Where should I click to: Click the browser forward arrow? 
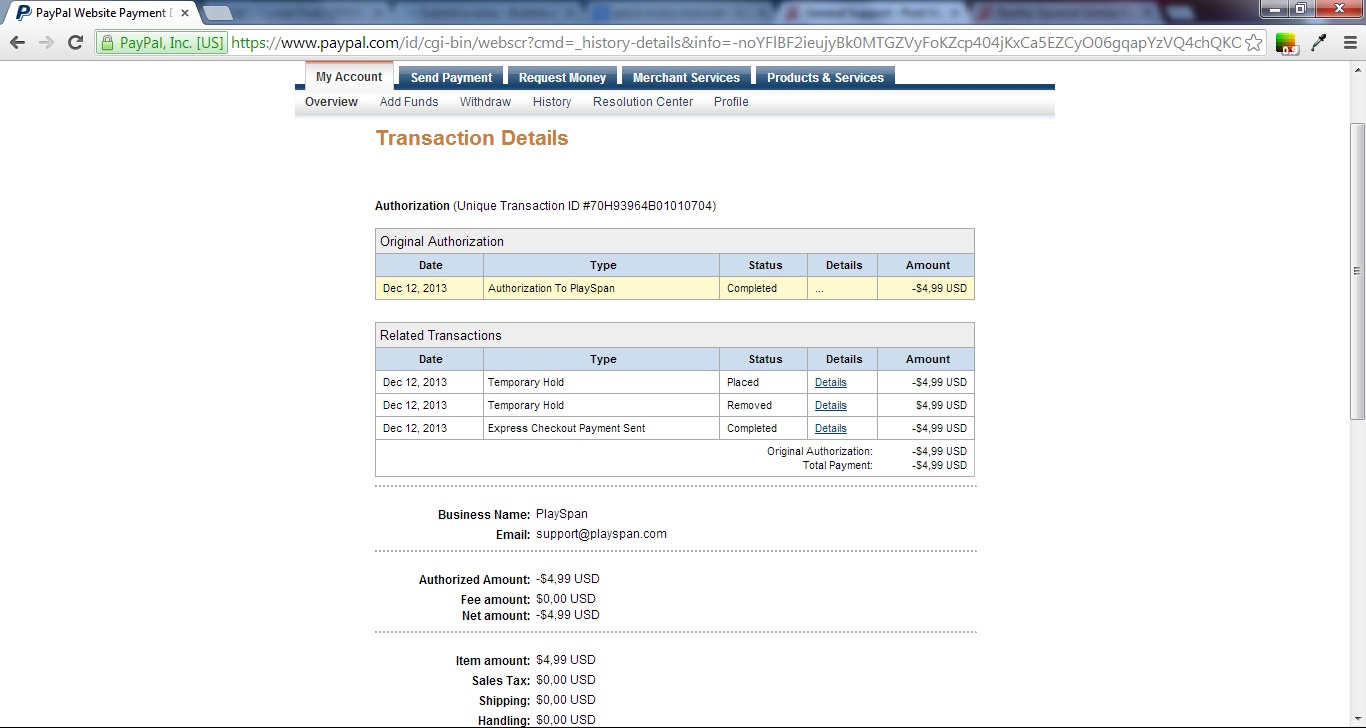[46, 42]
